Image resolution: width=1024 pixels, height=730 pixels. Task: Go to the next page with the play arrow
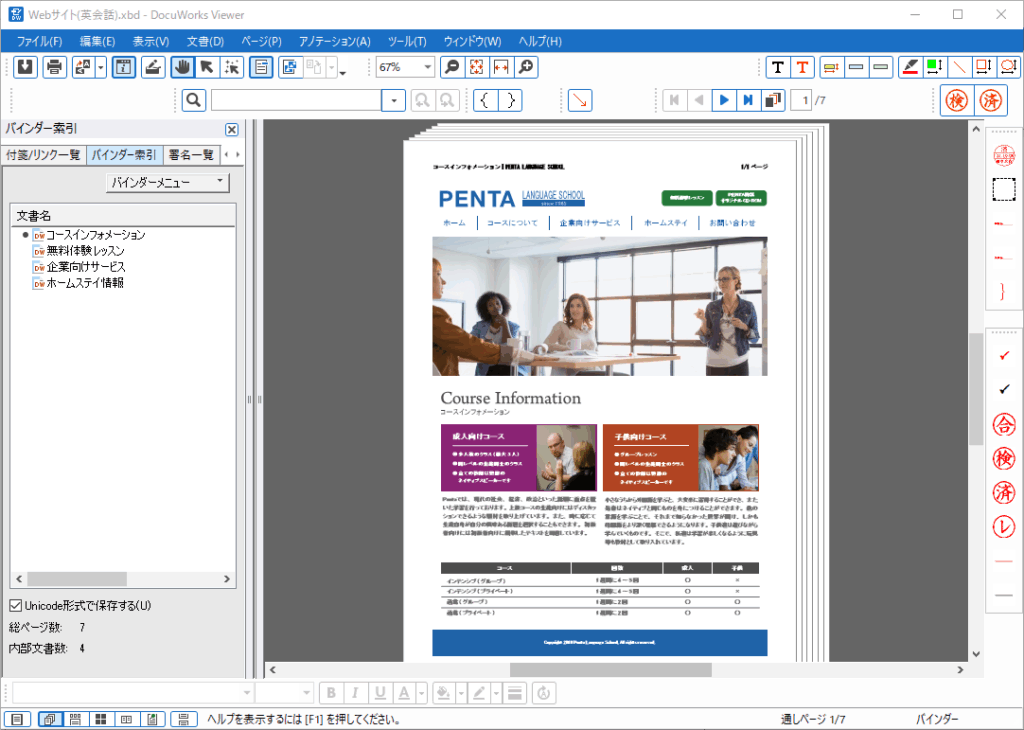click(x=723, y=100)
